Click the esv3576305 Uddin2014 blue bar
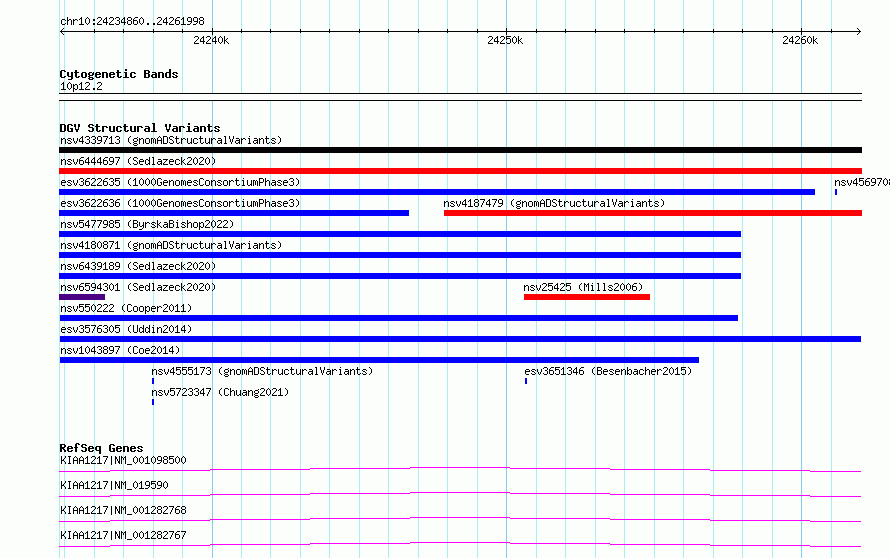 [460, 339]
